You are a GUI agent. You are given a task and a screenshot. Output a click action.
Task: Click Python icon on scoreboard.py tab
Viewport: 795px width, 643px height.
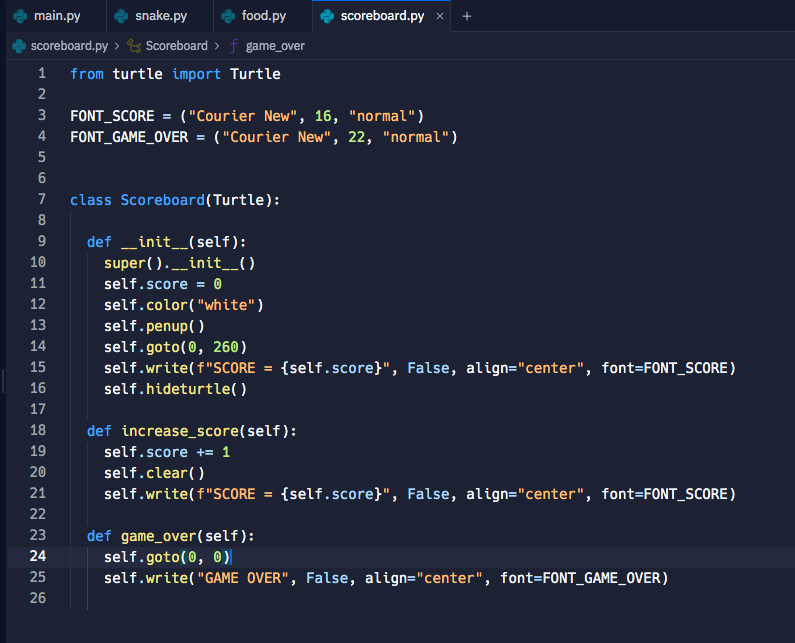click(327, 16)
